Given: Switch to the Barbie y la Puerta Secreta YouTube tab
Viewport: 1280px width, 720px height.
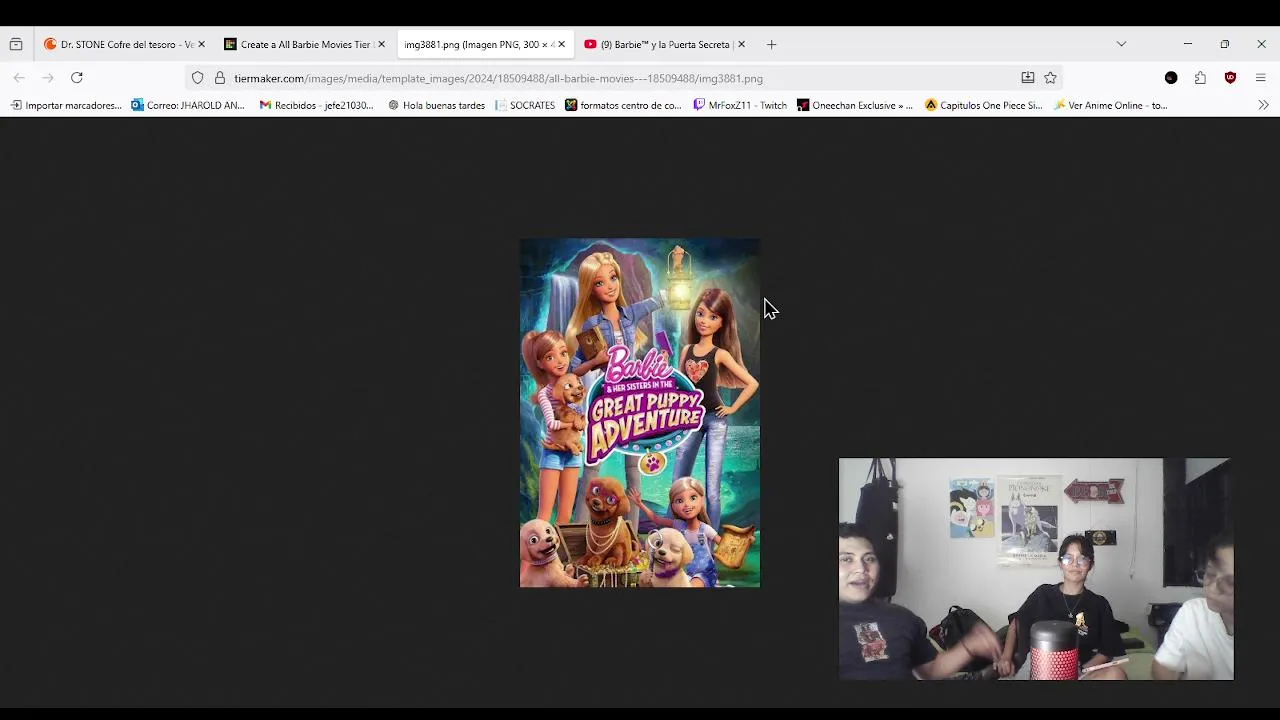Looking at the screenshot, I should click(664, 44).
